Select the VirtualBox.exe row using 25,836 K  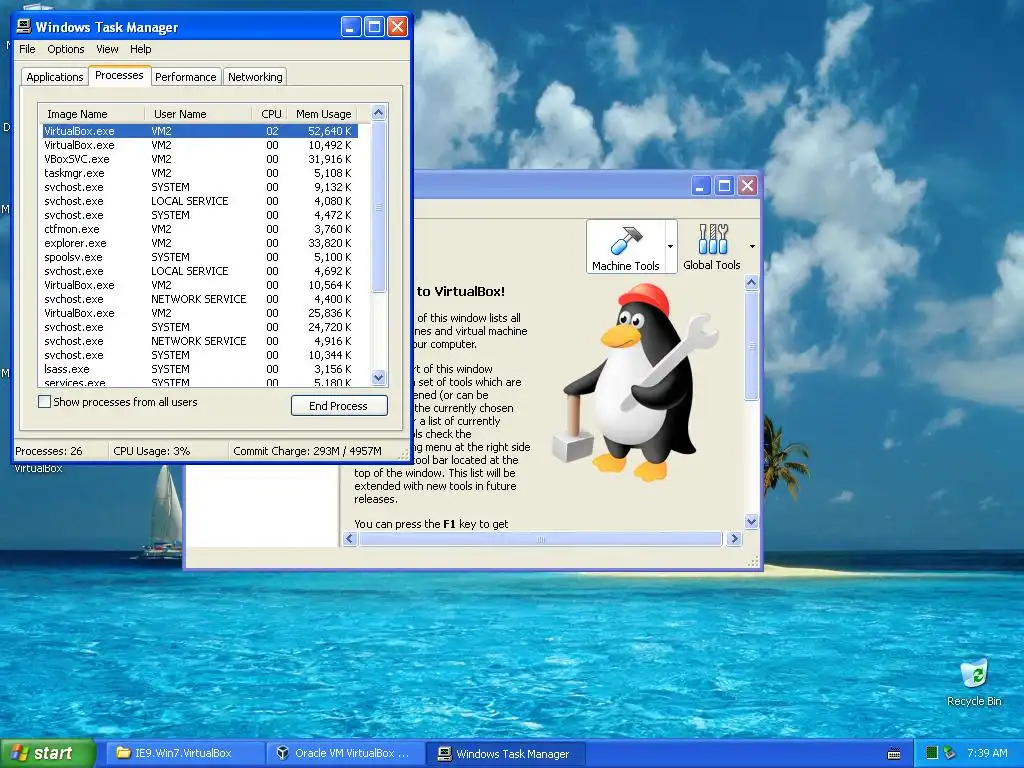tap(200, 313)
